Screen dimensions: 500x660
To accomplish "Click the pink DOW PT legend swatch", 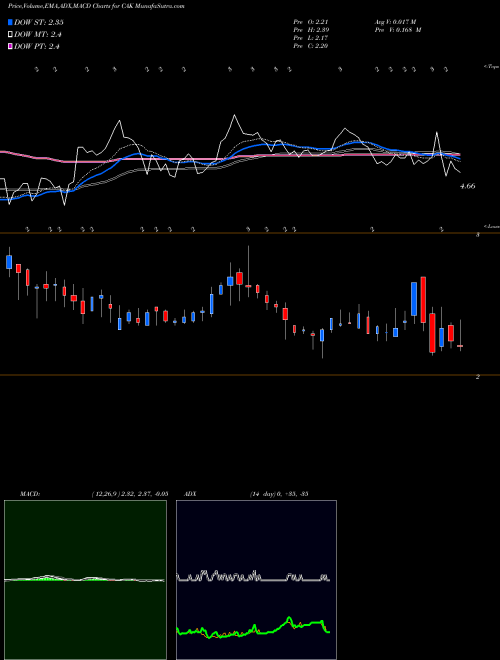I will click(11, 47).
